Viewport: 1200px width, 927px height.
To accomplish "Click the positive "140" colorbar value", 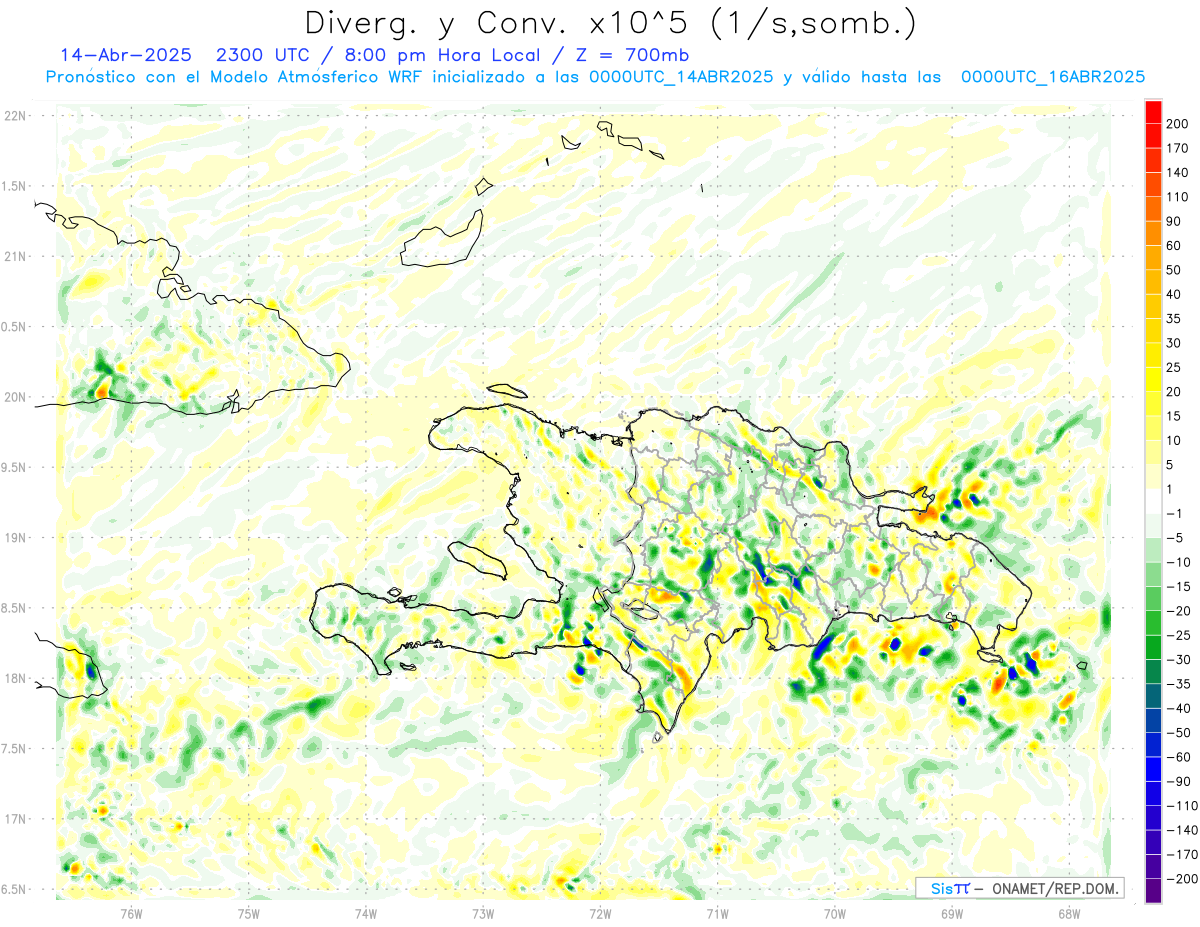I will [1178, 173].
